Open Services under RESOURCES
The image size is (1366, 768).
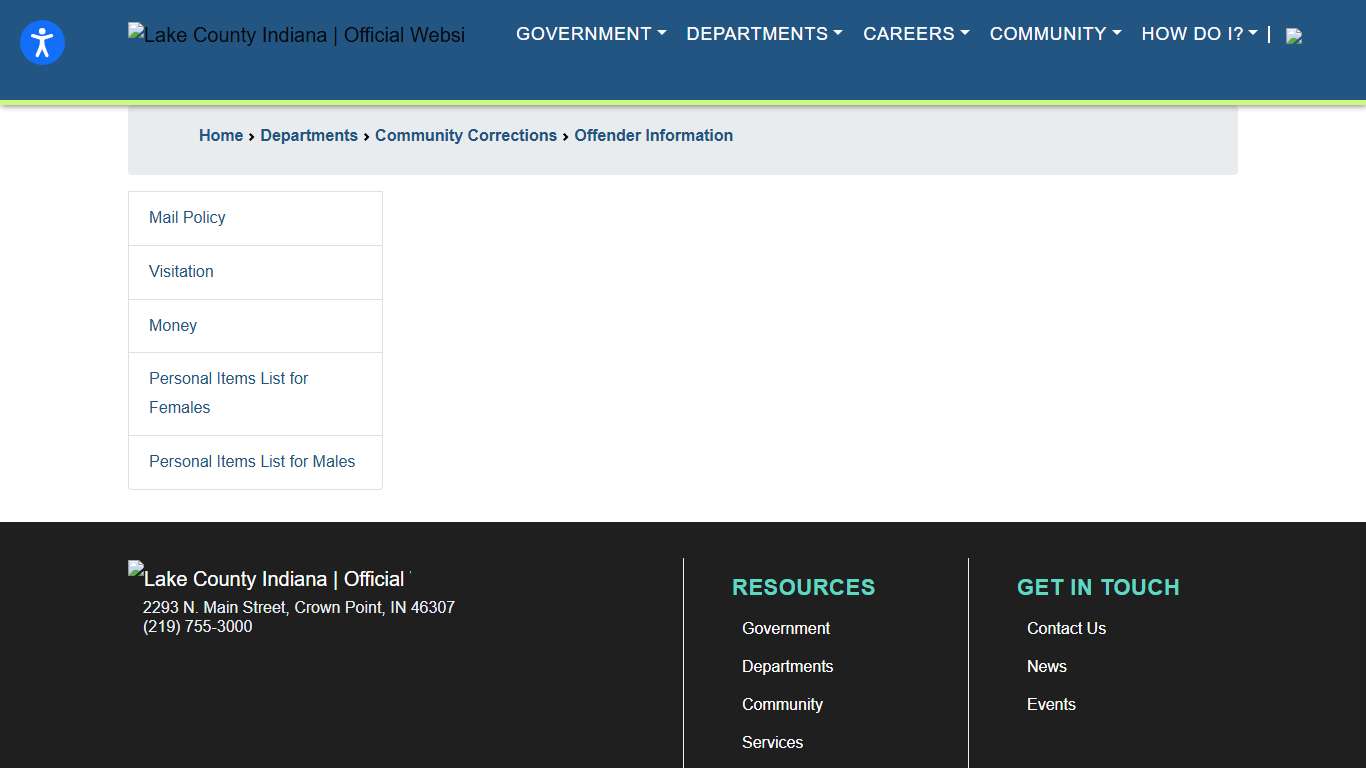(772, 742)
